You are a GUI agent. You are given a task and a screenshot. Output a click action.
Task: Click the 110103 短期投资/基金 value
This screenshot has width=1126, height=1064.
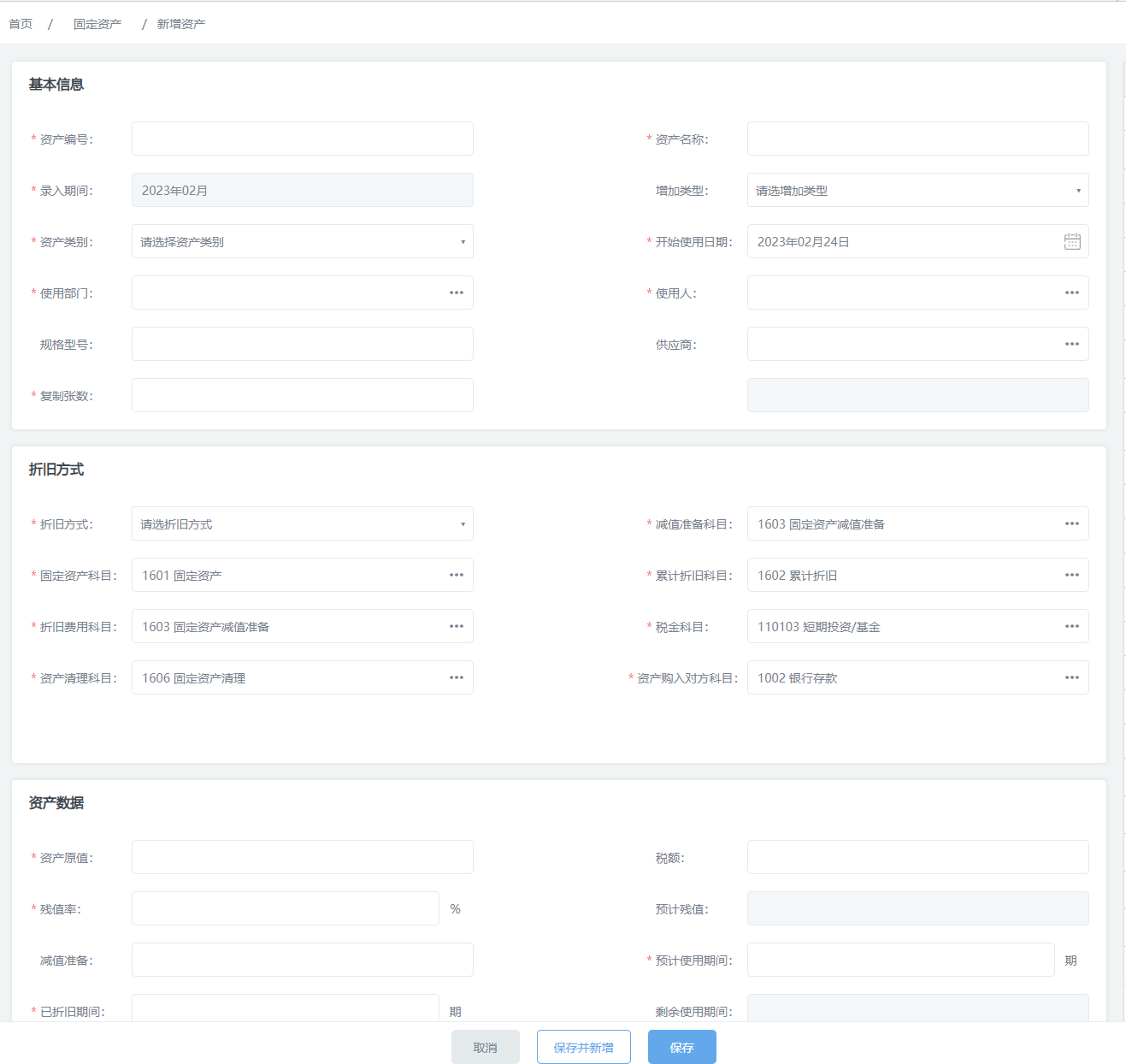819,627
